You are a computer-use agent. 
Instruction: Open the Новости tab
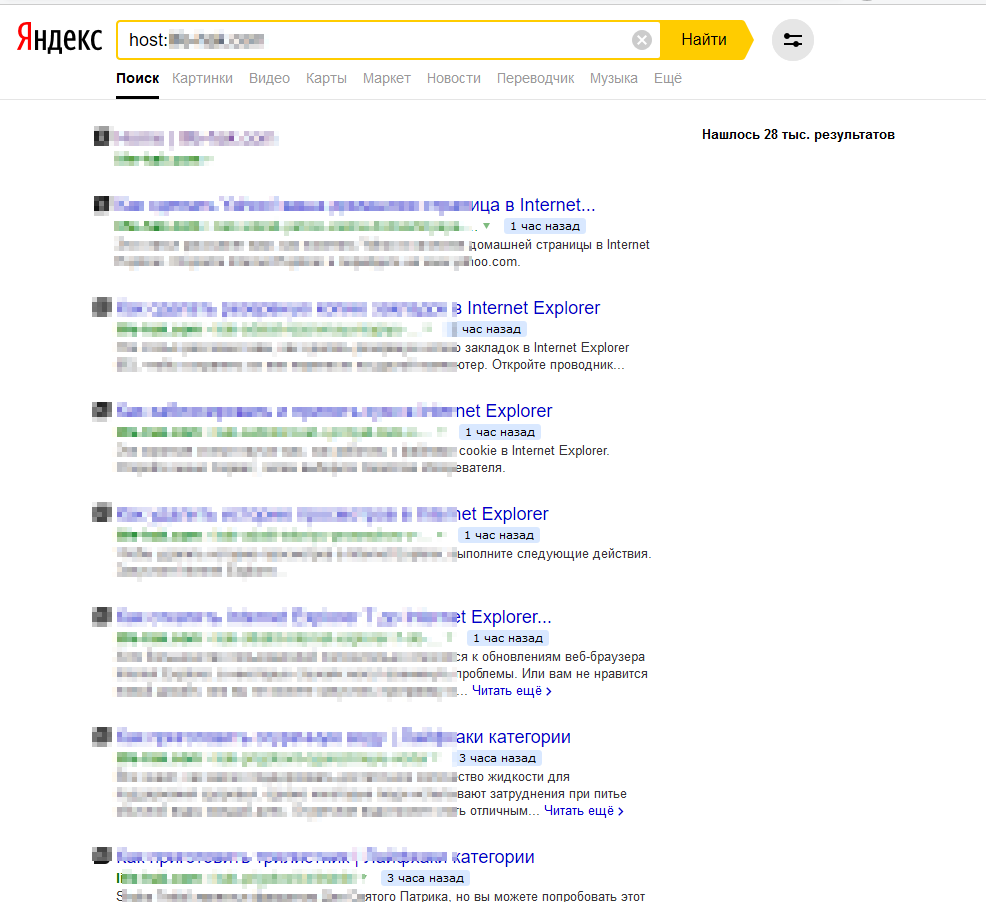pyautogui.click(x=453, y=78)
